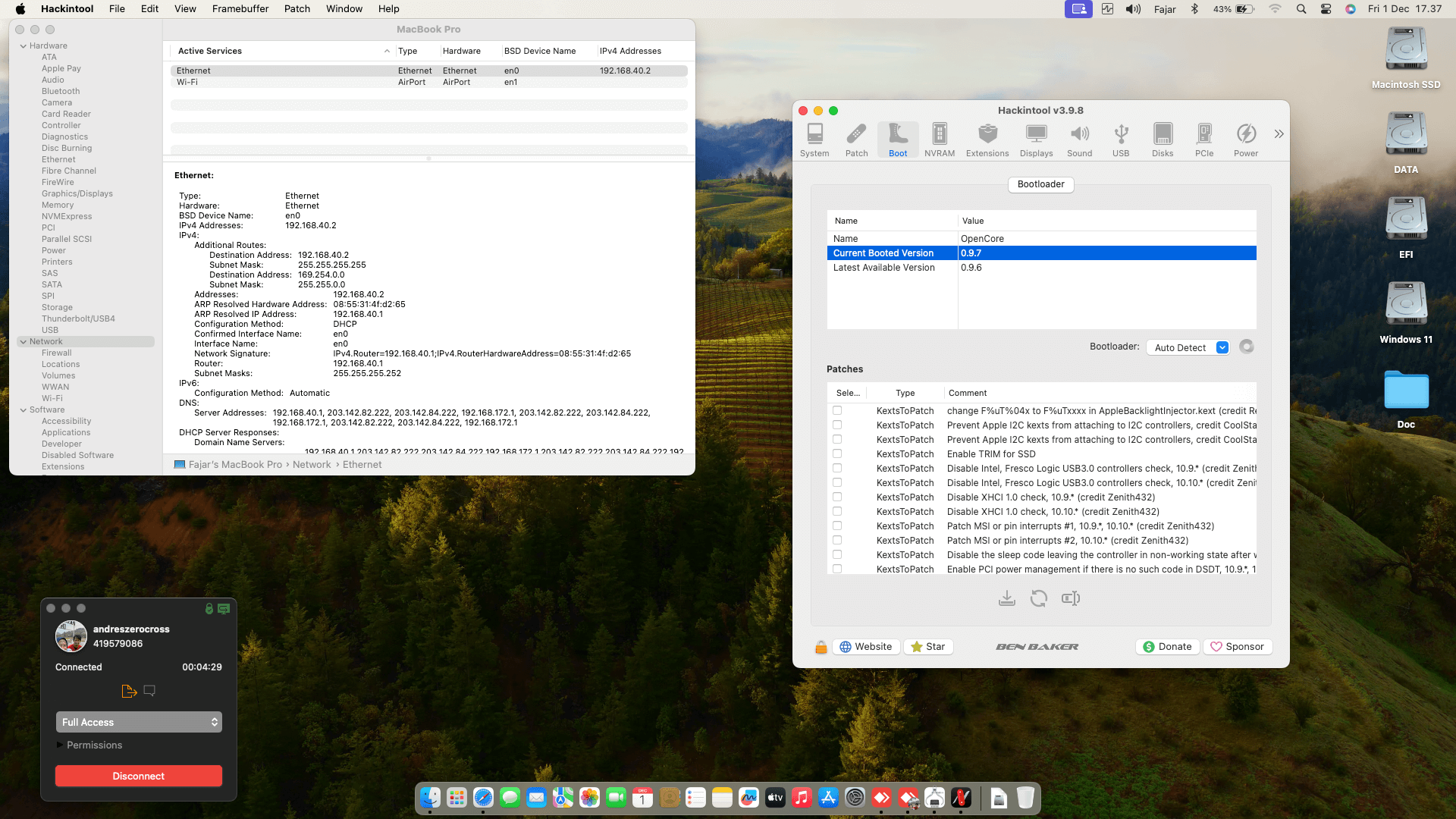Open the NVRAM tool in Hackintool toolbar

[x=939, y=140]
